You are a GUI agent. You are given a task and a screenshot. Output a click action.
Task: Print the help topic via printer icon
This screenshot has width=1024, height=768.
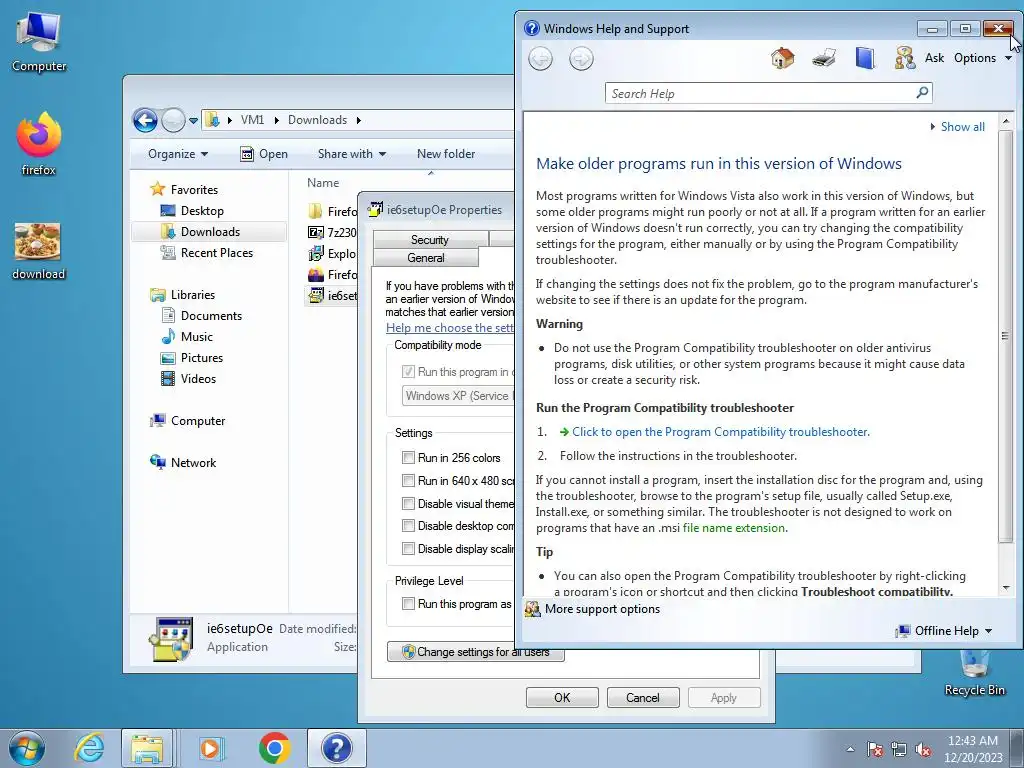[824, 58]
